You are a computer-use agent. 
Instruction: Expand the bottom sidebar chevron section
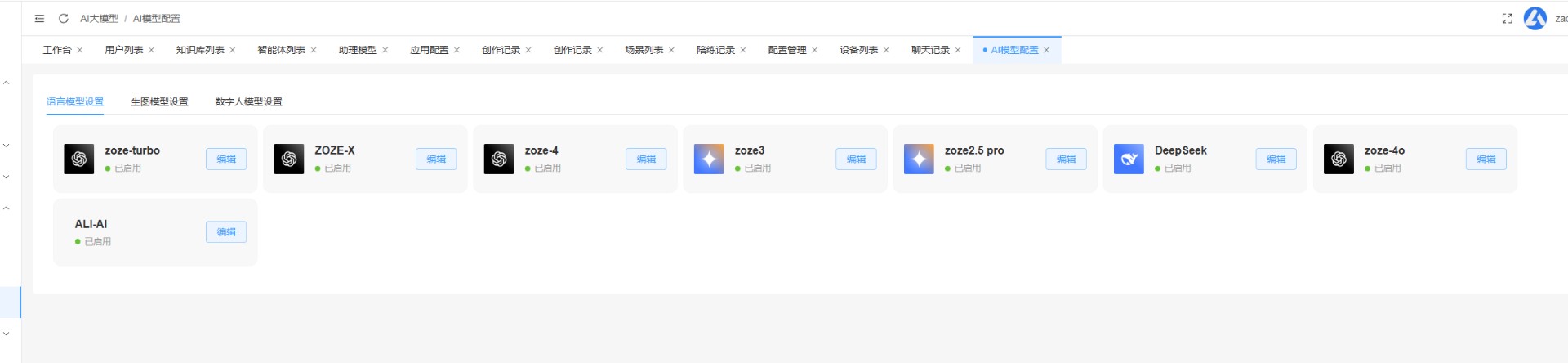pyautogui.click(x=7, y=334)
